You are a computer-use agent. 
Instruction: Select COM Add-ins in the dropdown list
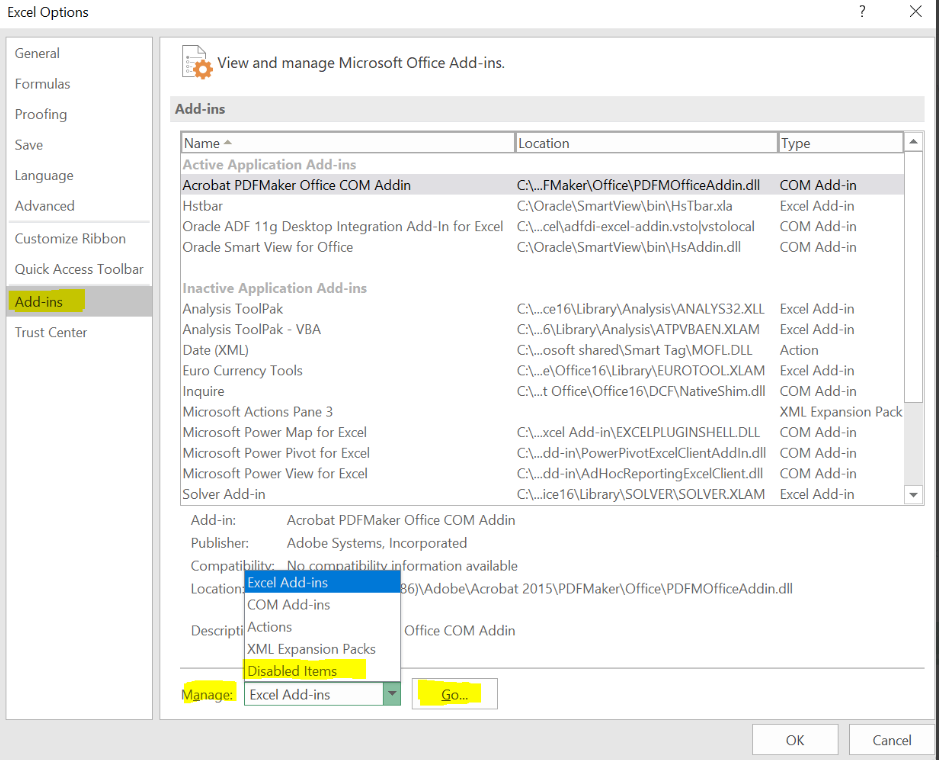coord(288,605)
